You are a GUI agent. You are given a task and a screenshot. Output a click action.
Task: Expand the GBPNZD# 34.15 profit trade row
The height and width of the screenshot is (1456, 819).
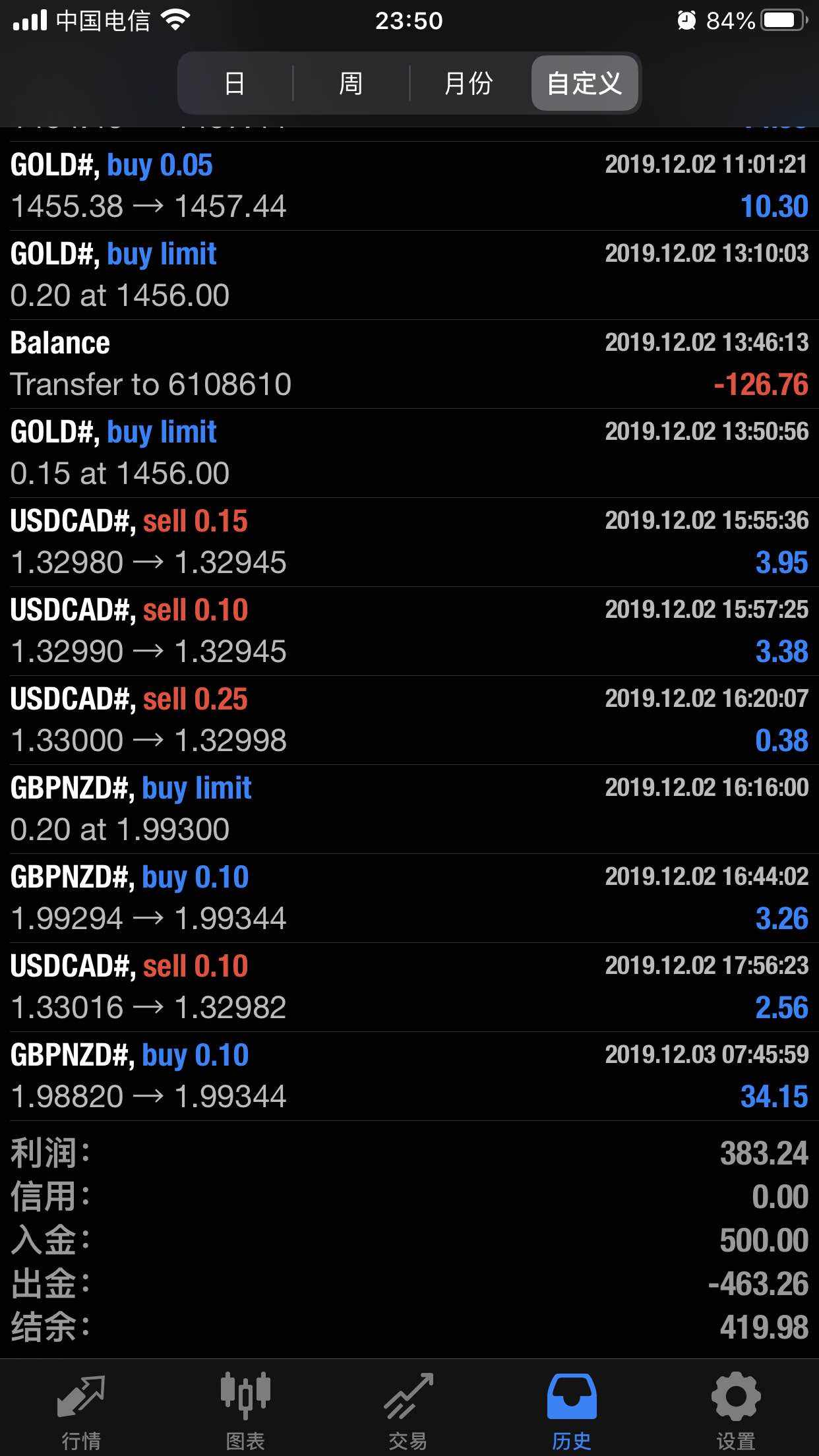click(409, 1076)
